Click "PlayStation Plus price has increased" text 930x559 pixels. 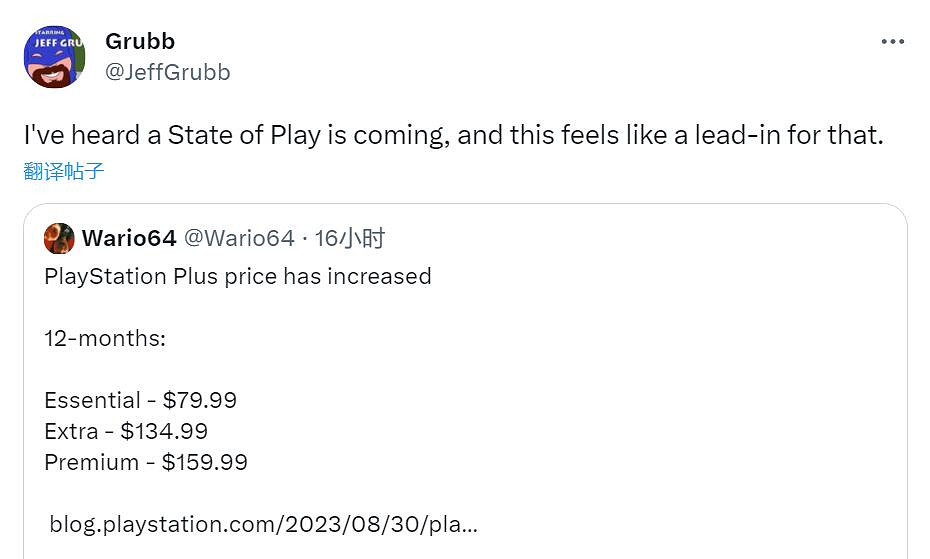[238, 276]
